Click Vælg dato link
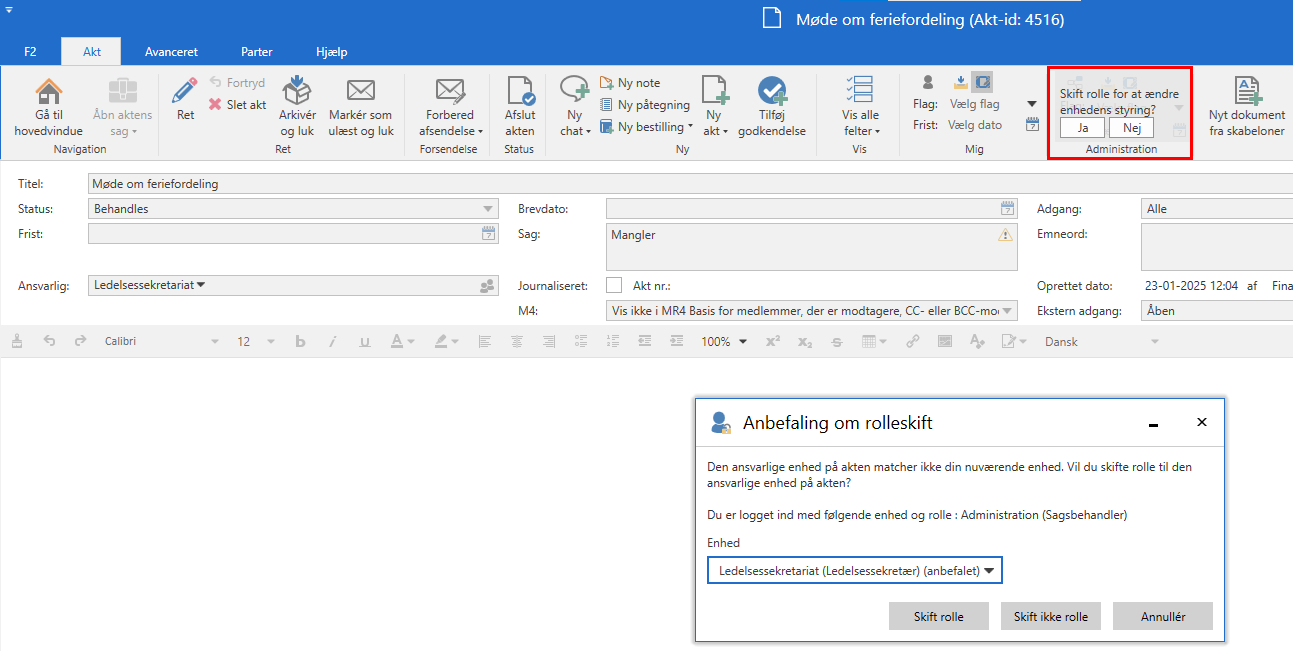Screen dimensions: 1293x651 976,125
